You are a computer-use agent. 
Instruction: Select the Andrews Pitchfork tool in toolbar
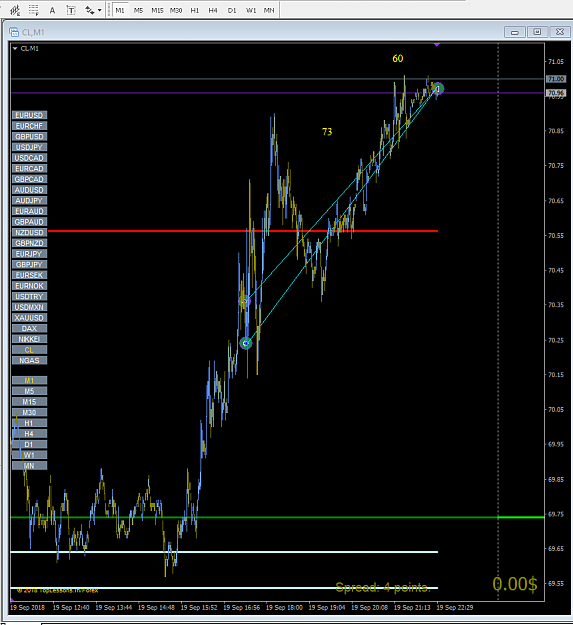point(15,10)
